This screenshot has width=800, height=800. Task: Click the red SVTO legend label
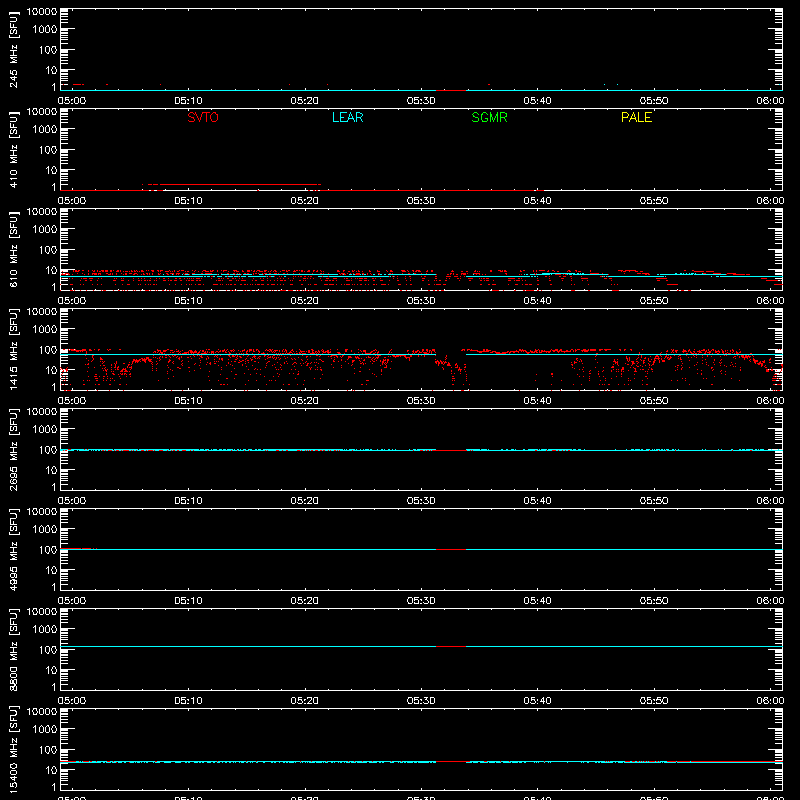click(x=203, y=117)
